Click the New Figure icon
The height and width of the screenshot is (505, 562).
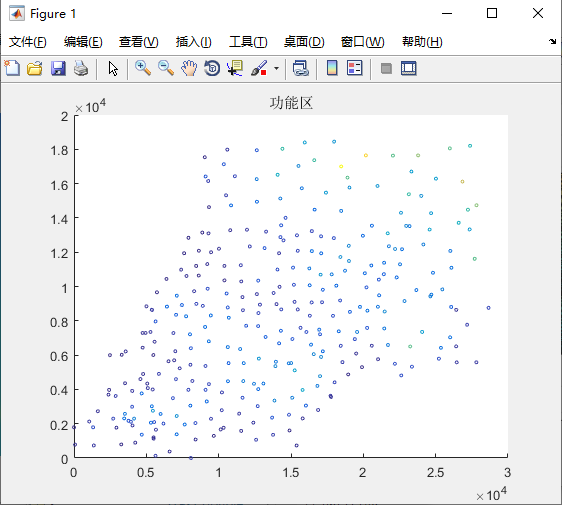[12, 68]
